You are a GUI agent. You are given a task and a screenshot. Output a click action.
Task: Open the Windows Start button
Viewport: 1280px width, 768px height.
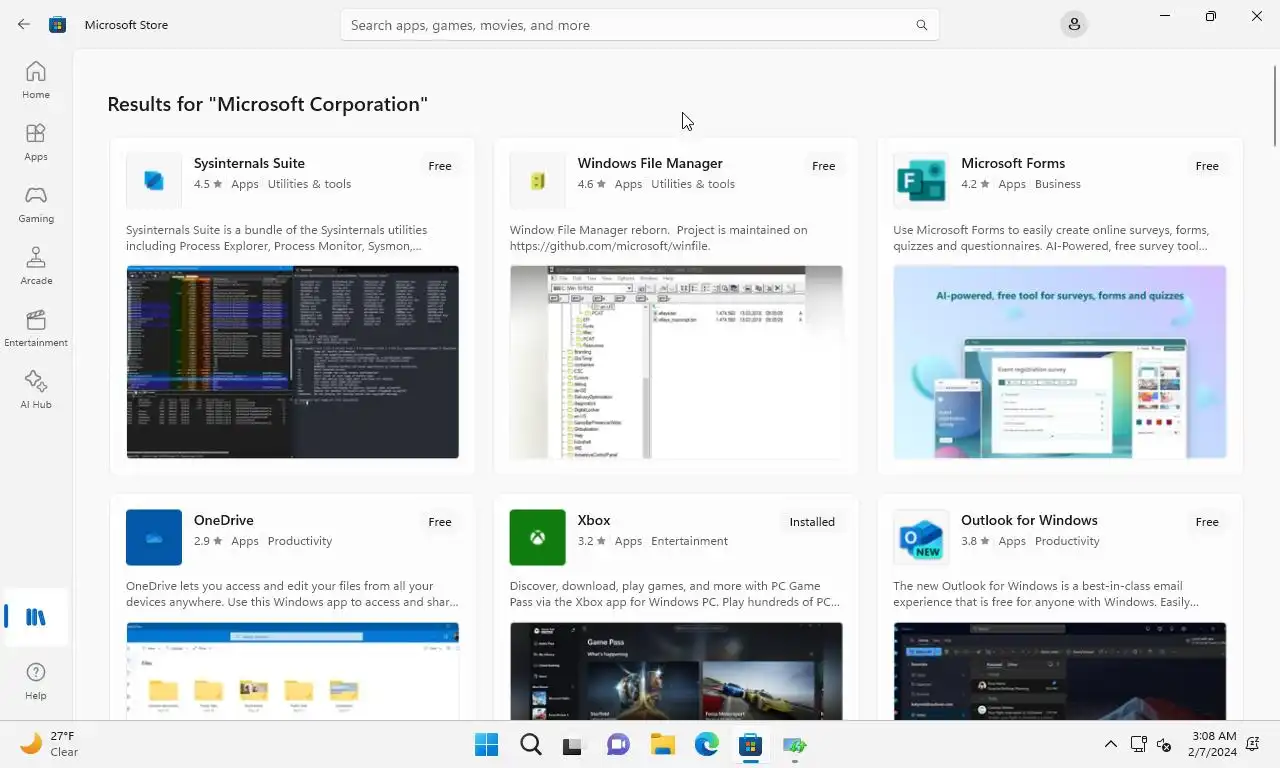pos(487,745)
